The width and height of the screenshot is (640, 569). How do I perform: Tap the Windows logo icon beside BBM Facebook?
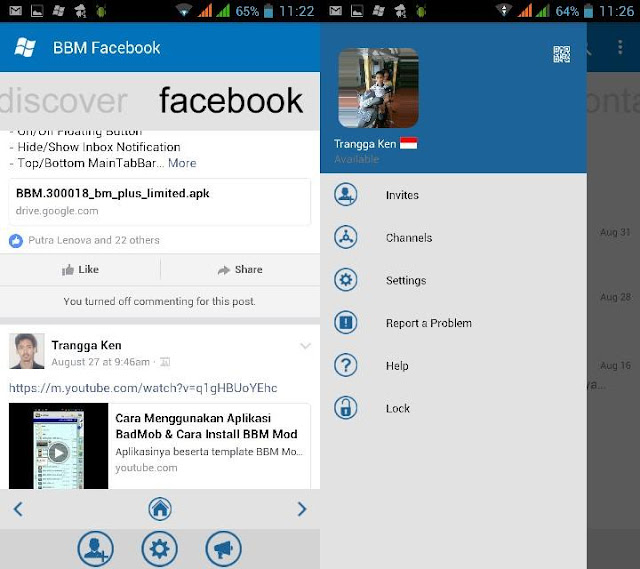[25, 47]
